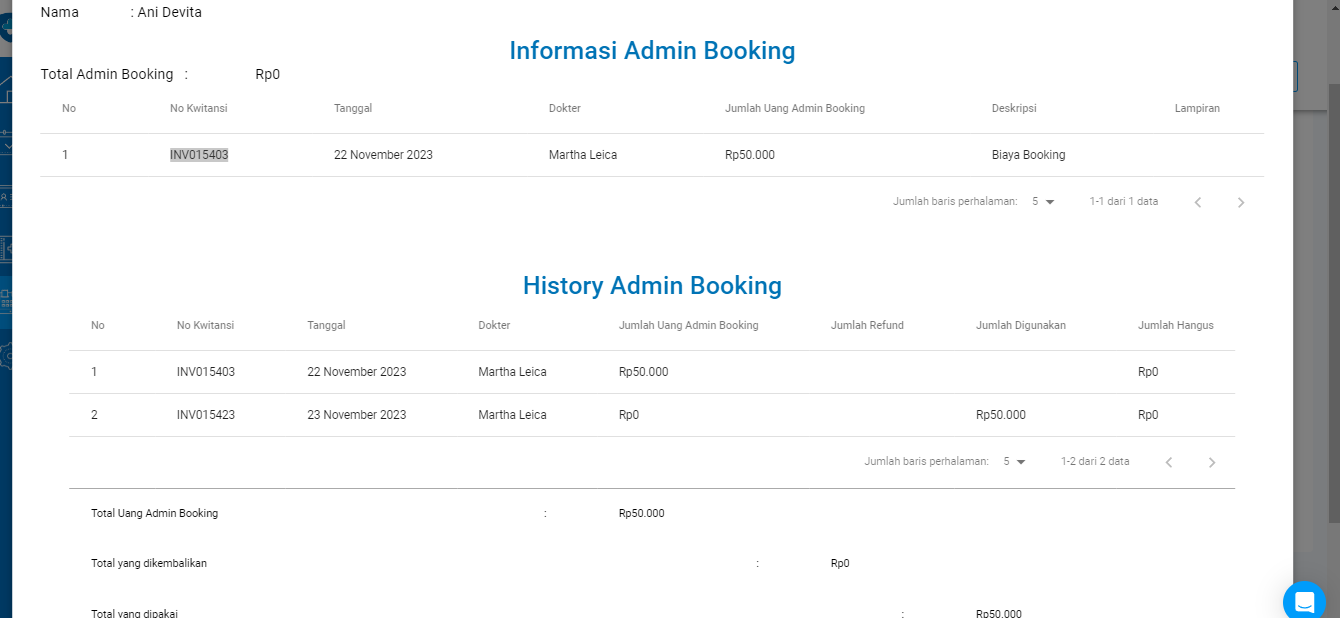Click highlighted INV015403 in Informasi Admin Booking table

(199, 155)
